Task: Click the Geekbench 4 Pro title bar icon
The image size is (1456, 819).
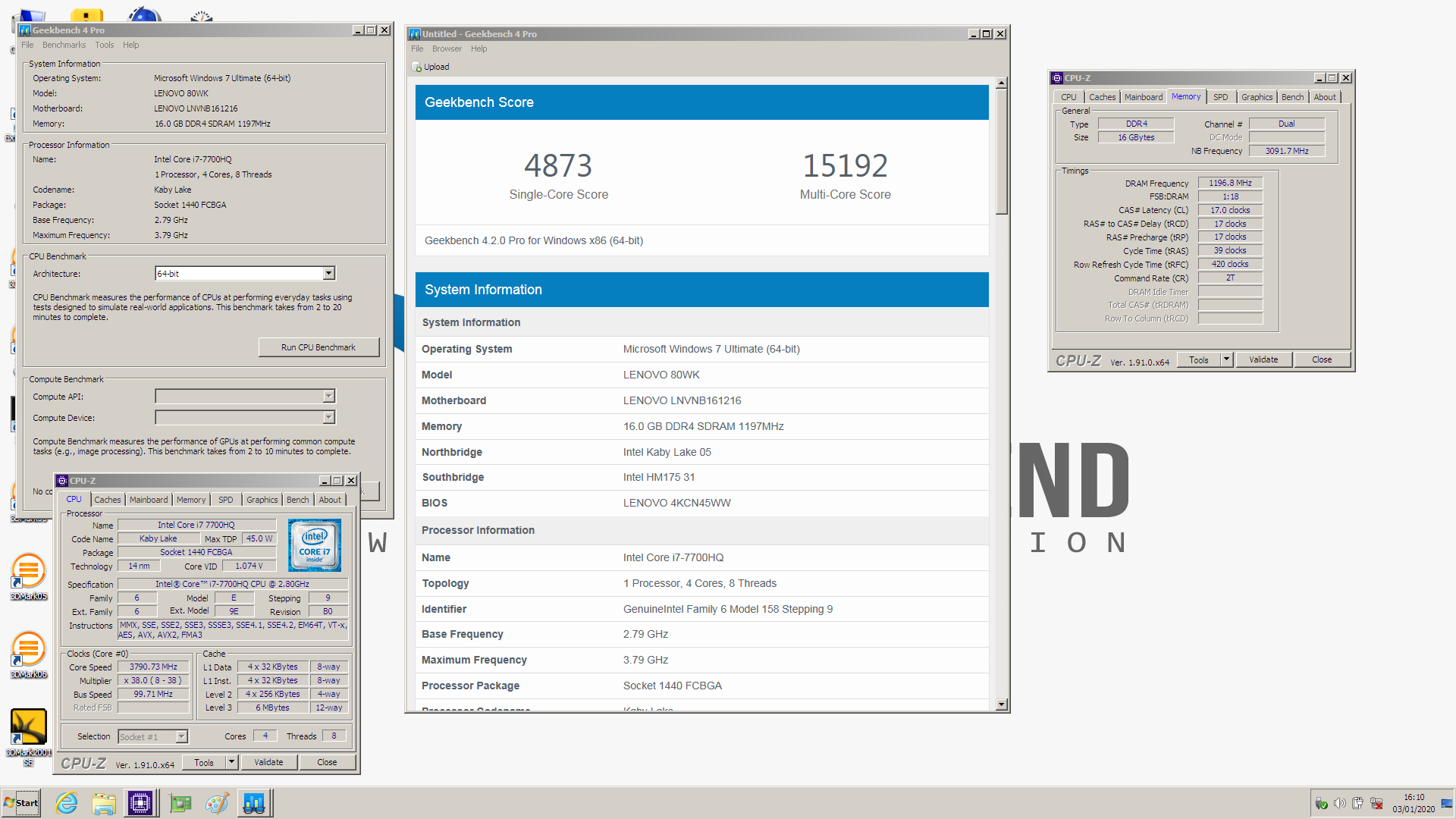Action: click(x=25, y=30)
